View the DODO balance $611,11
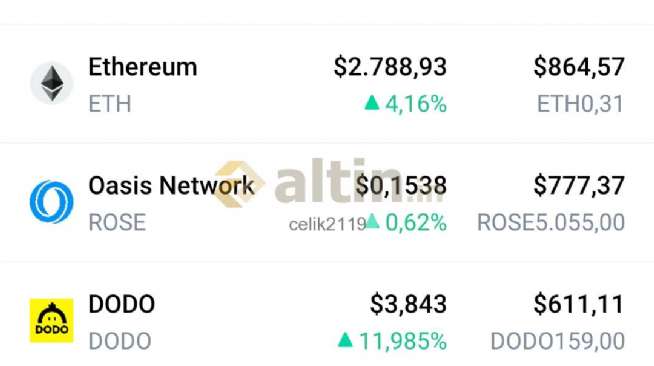This screenshot has height=366, width=654. point(579,304)
